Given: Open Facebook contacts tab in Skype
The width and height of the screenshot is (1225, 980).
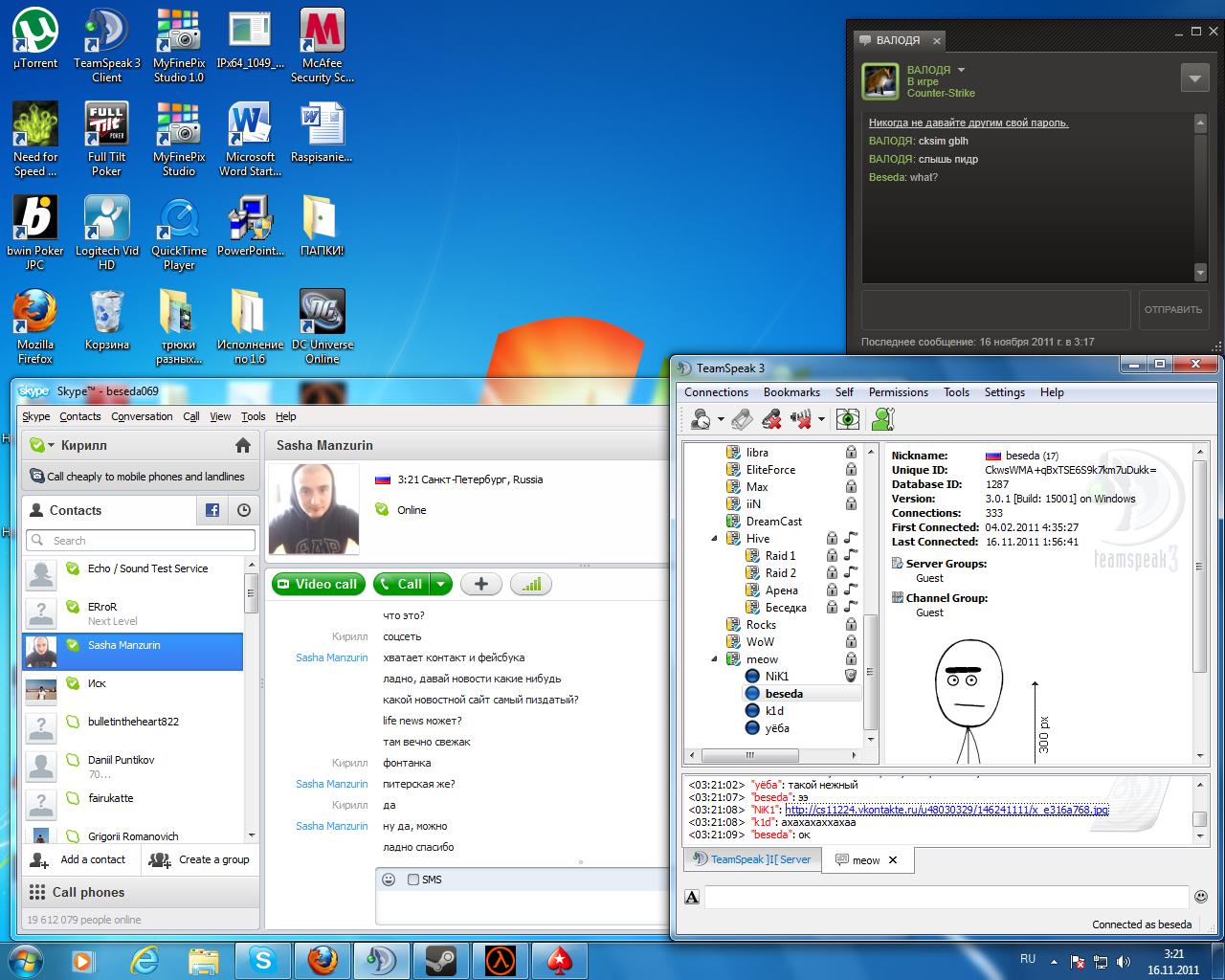Looking at the screenshot, I should click(x=212, y=510).
